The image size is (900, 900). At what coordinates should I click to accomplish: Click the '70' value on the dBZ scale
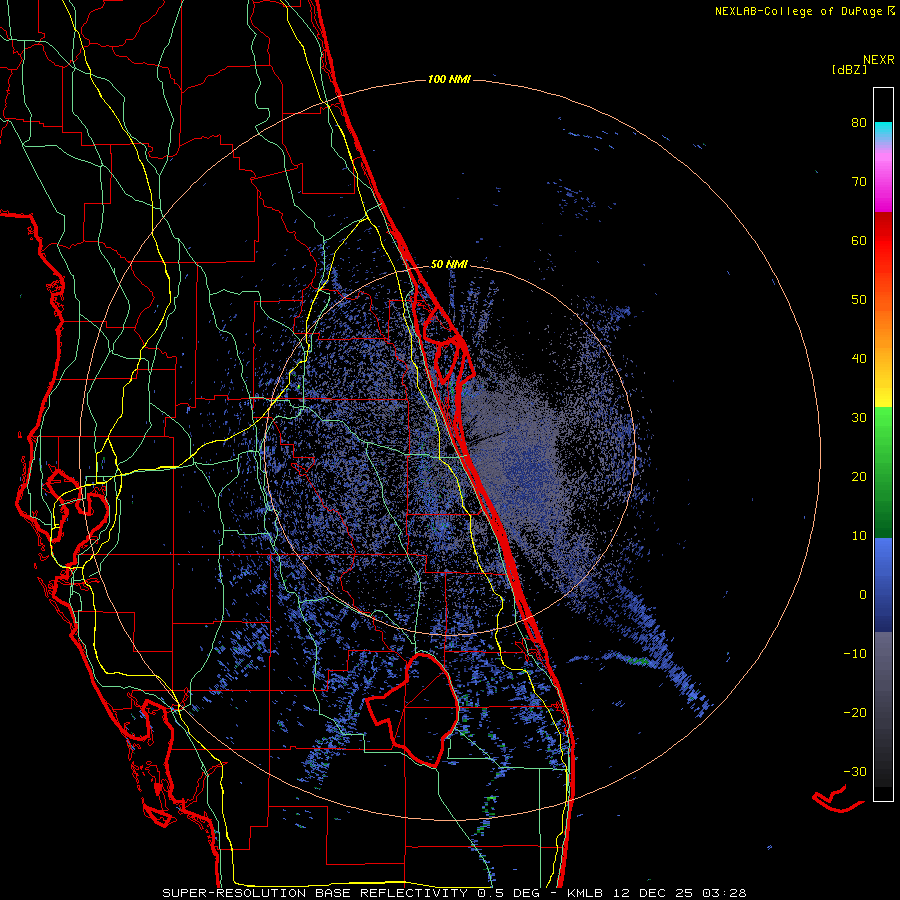[859, 181]
